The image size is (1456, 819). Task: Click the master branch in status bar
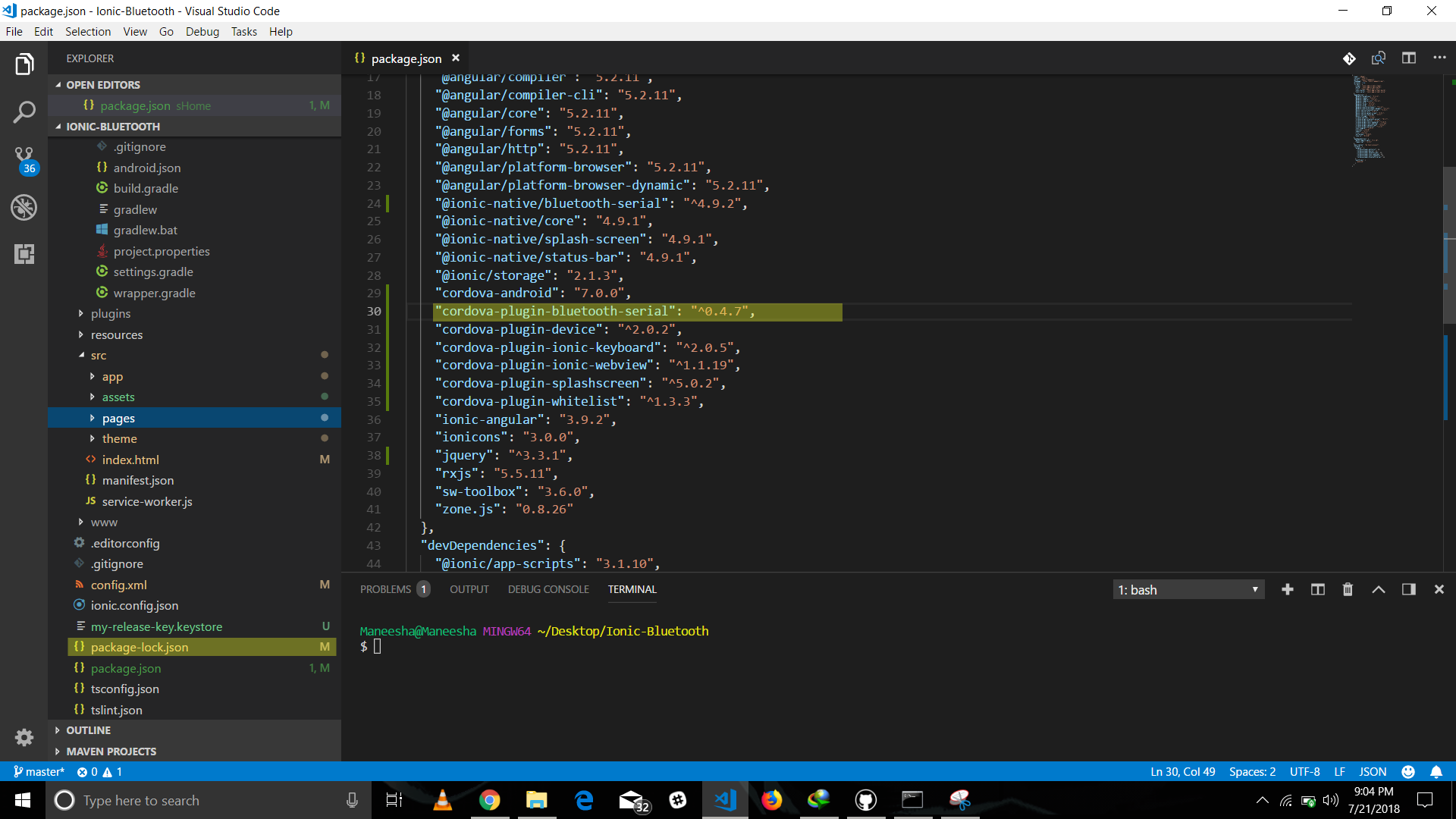coord(39,771)
